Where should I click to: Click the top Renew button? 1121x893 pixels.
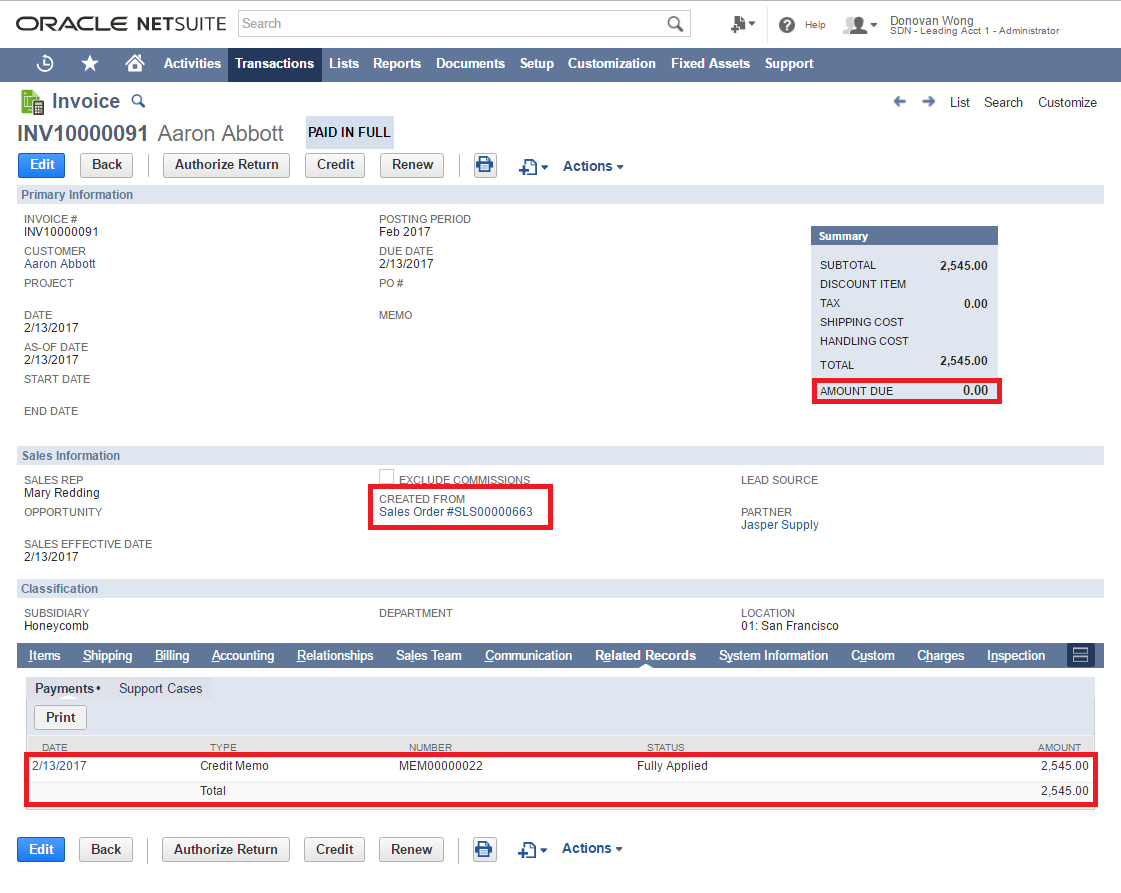click(413, 165)
